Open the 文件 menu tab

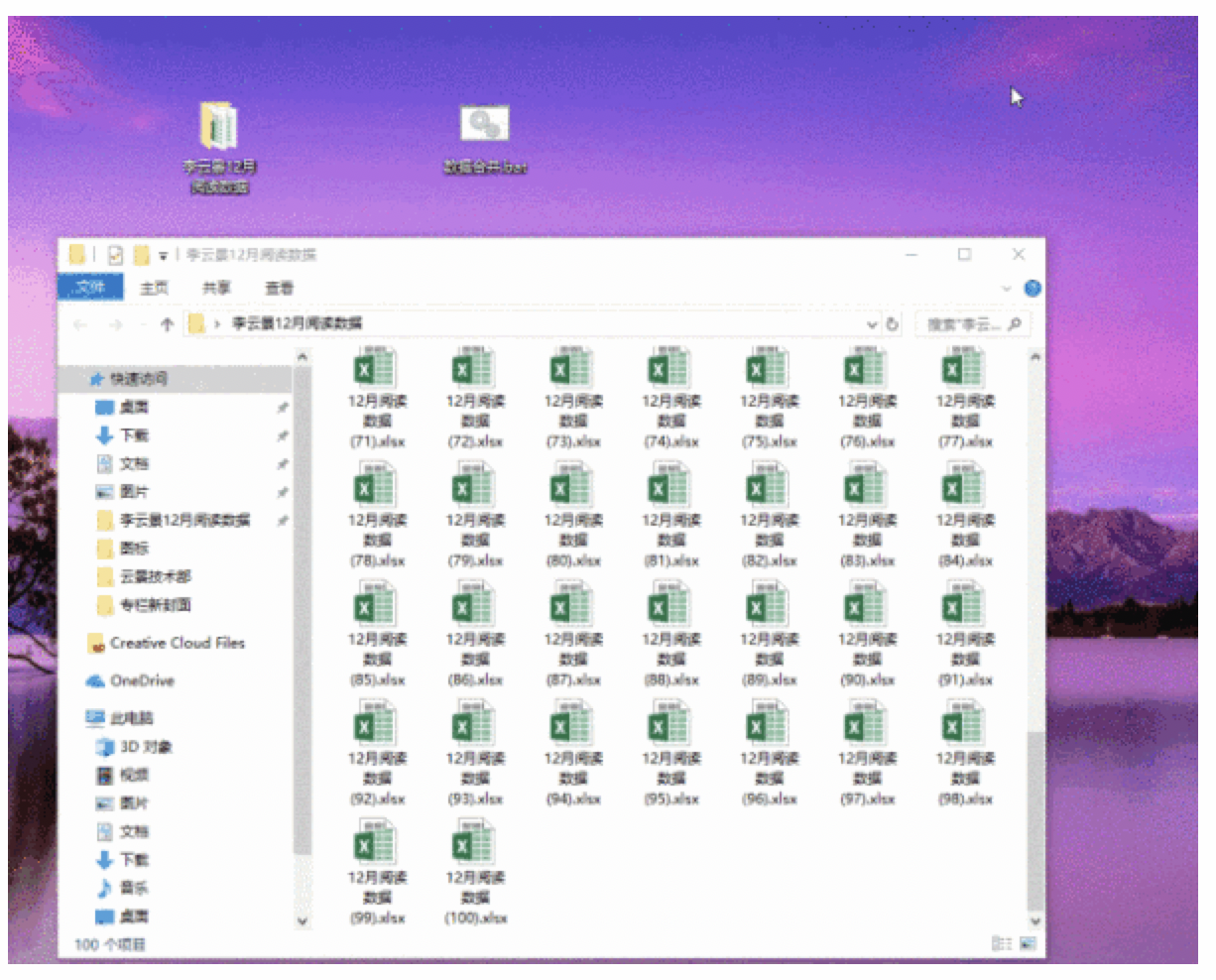90,287
